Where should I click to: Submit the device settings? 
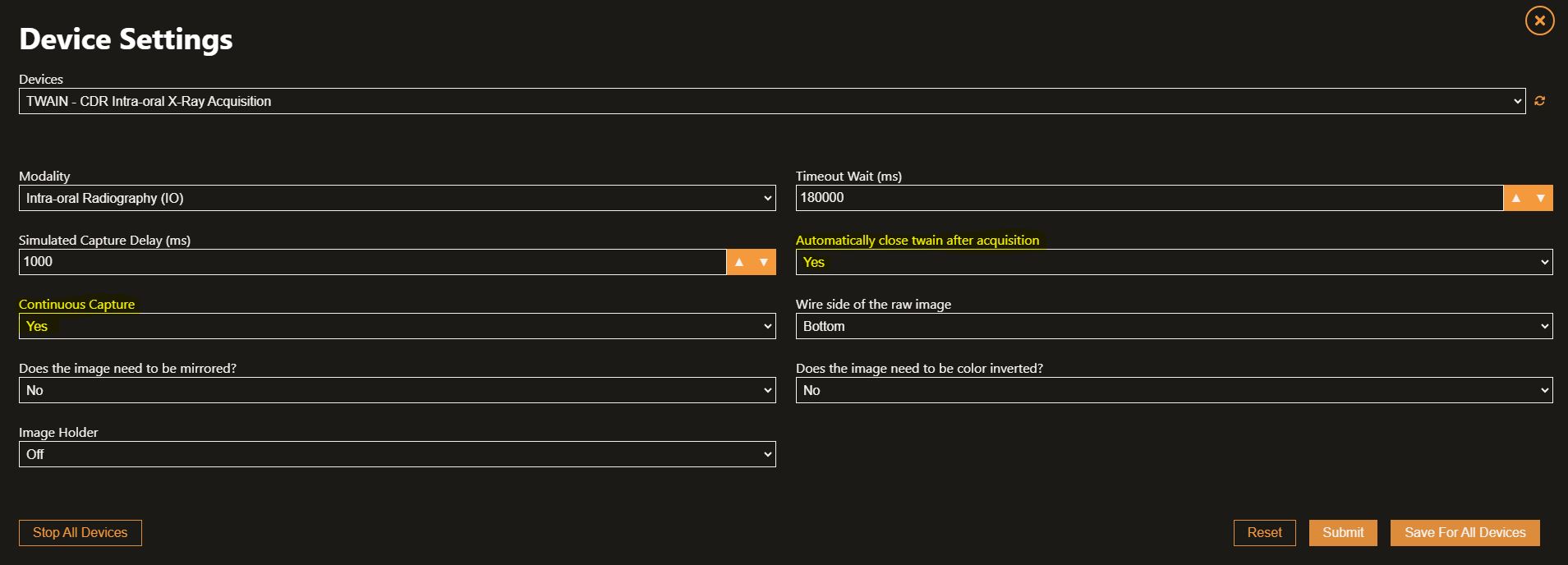1343,533
